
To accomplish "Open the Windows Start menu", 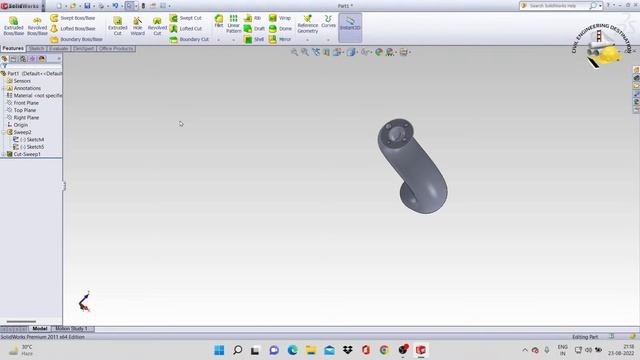I will [219, 350].
